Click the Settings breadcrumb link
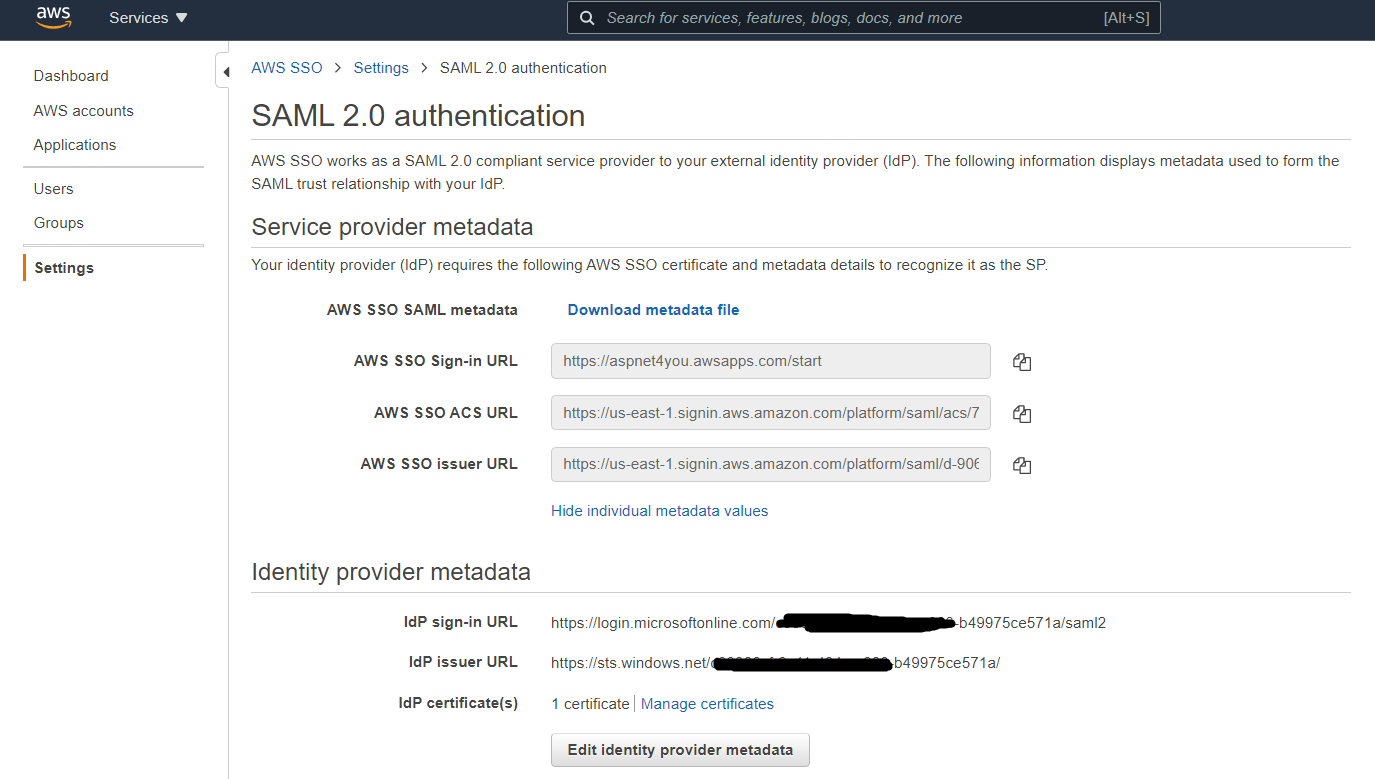This screenshot has width=1375, height=779. (x=381, y=68)
